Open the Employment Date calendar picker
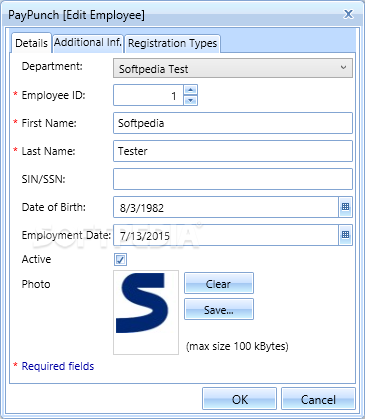 tap(345, 235)
